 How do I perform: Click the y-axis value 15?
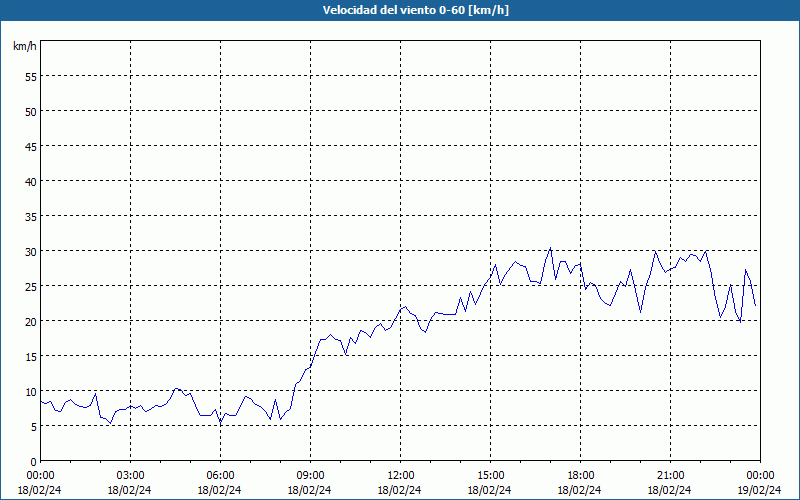31,357
